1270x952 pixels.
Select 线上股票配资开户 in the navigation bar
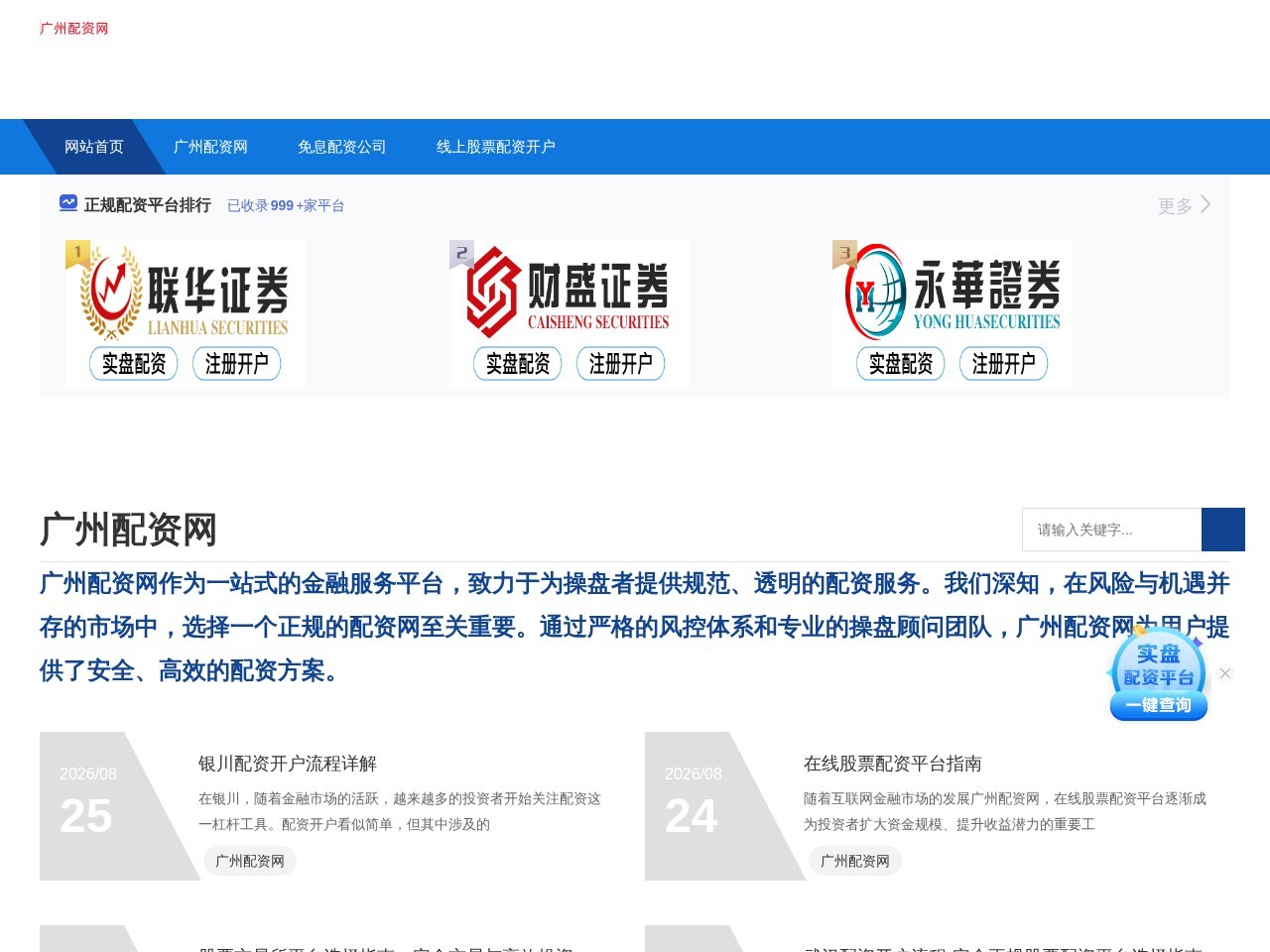pyautogui.click(x=496, y=147)
